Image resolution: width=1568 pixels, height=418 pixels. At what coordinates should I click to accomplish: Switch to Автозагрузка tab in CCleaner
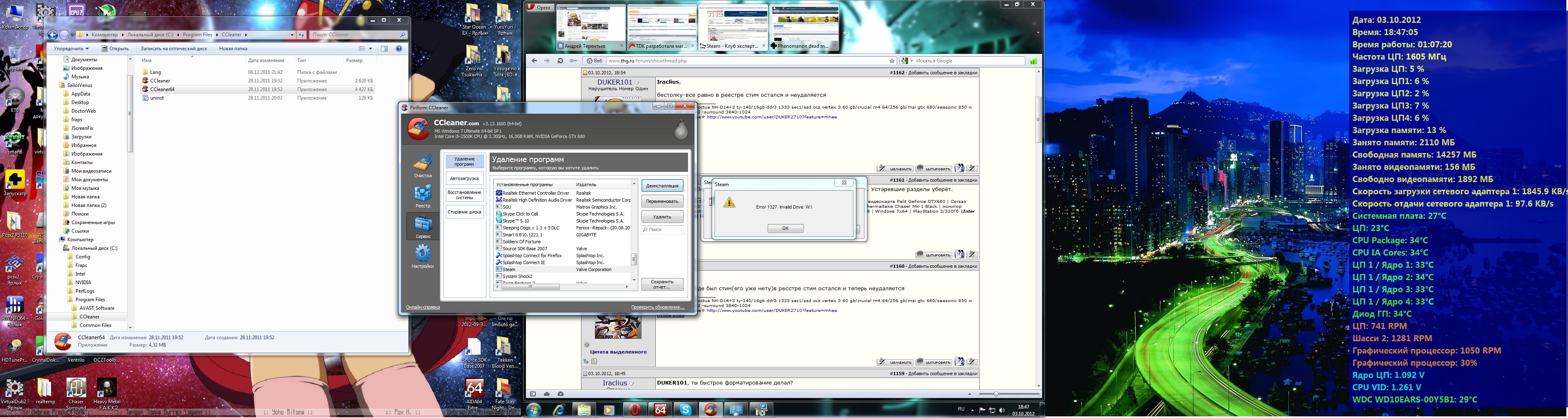pyautogui.click(x=464, y=178)
